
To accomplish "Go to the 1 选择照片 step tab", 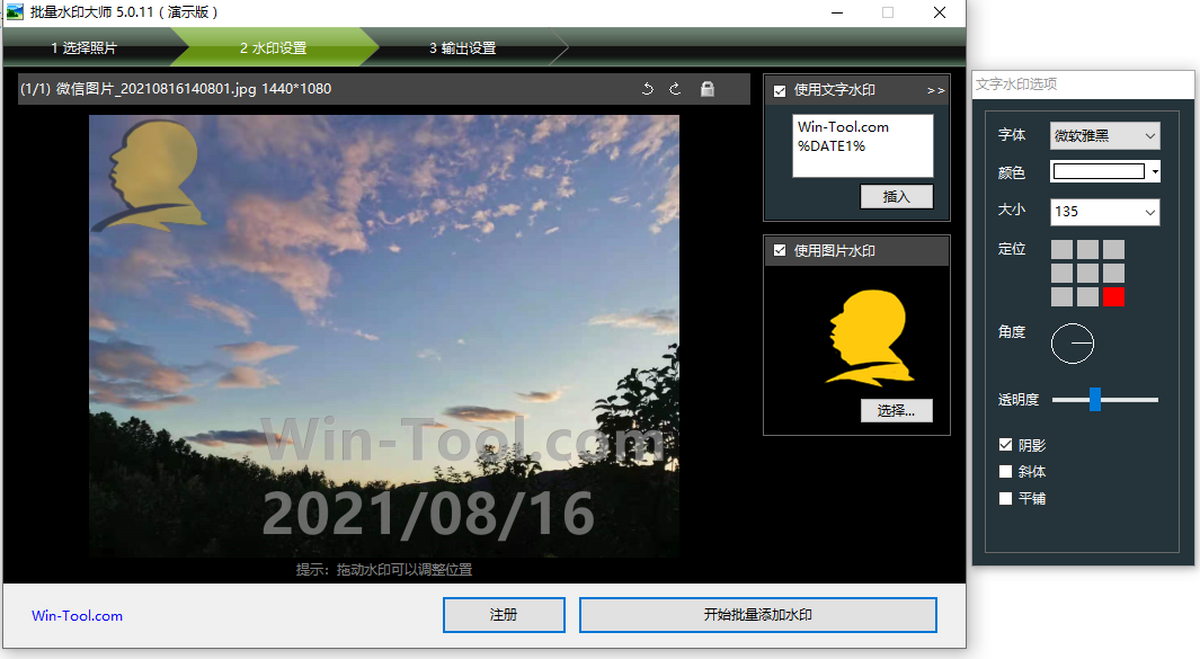I will coord(84,48).
